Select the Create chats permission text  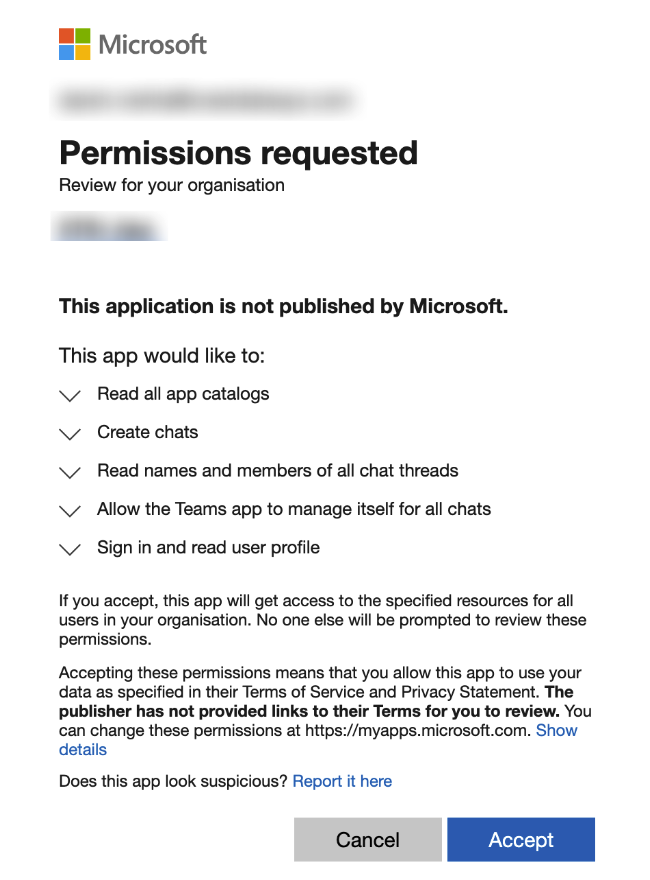point(148,432)
